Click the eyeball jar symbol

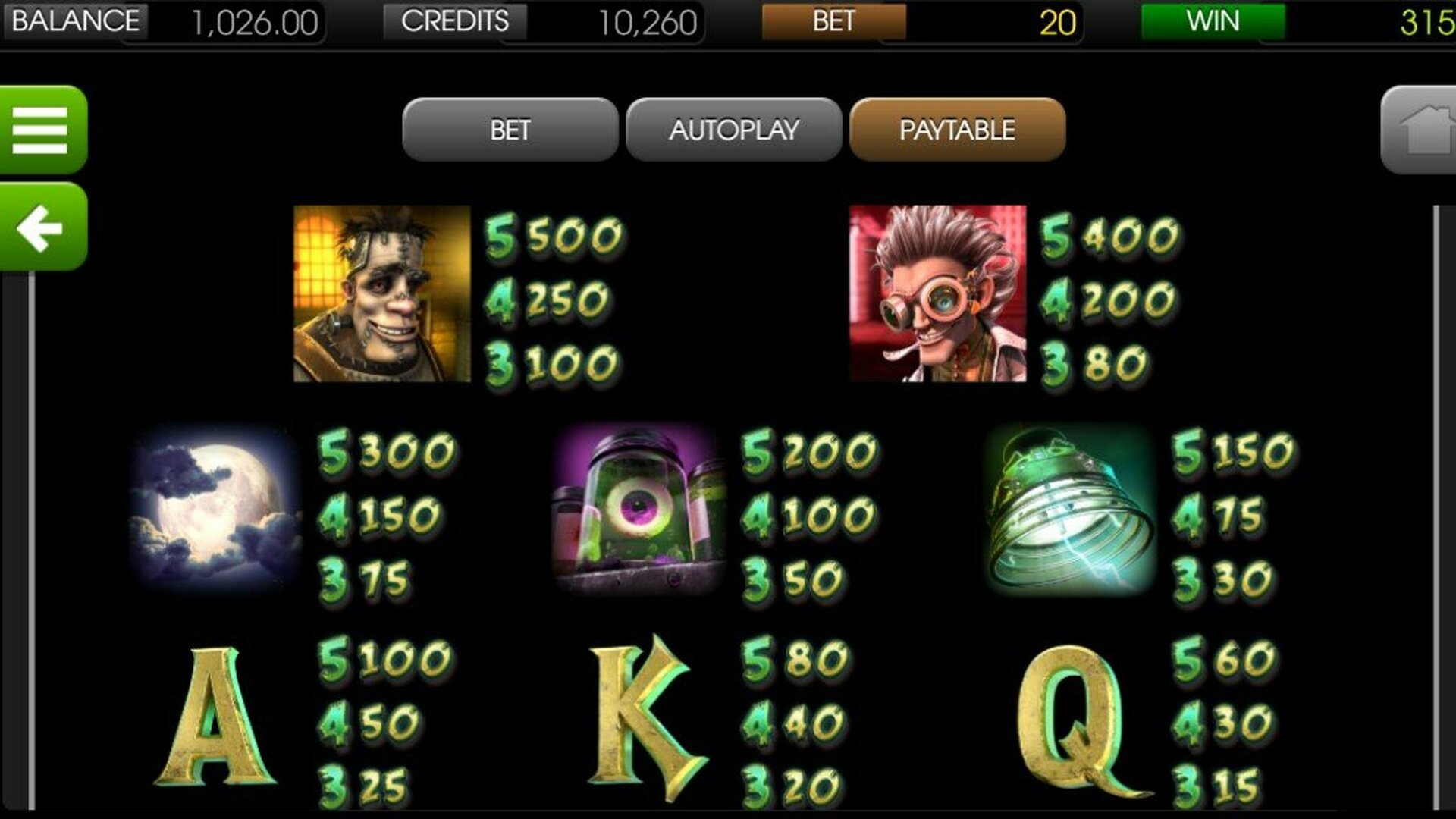[640, 509]
